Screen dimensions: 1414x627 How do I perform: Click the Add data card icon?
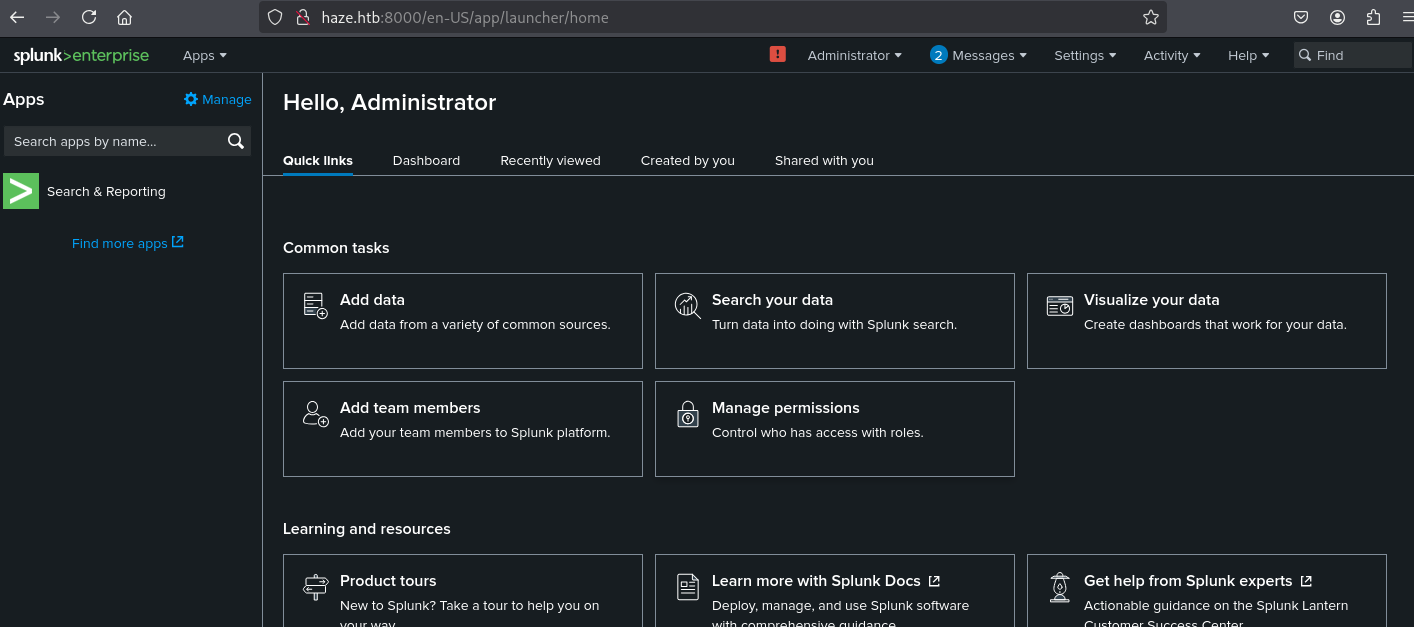[x=315, y=305]
